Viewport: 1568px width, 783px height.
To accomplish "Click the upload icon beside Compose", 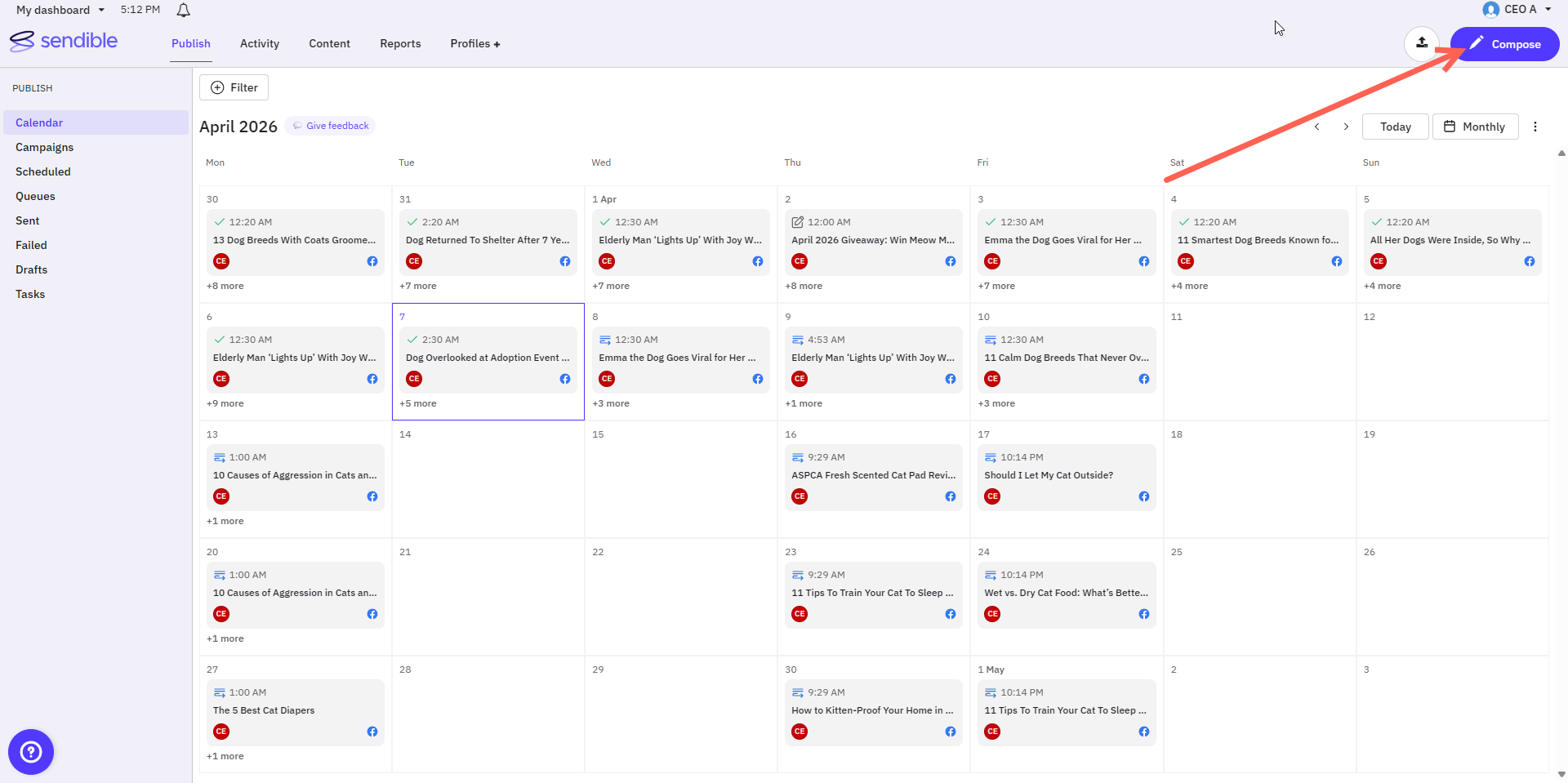I will pos(1422,43).
